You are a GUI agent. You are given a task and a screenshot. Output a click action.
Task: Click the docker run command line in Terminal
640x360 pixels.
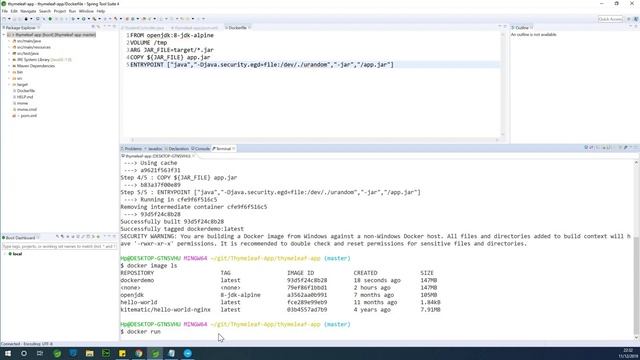coord(141,332)
